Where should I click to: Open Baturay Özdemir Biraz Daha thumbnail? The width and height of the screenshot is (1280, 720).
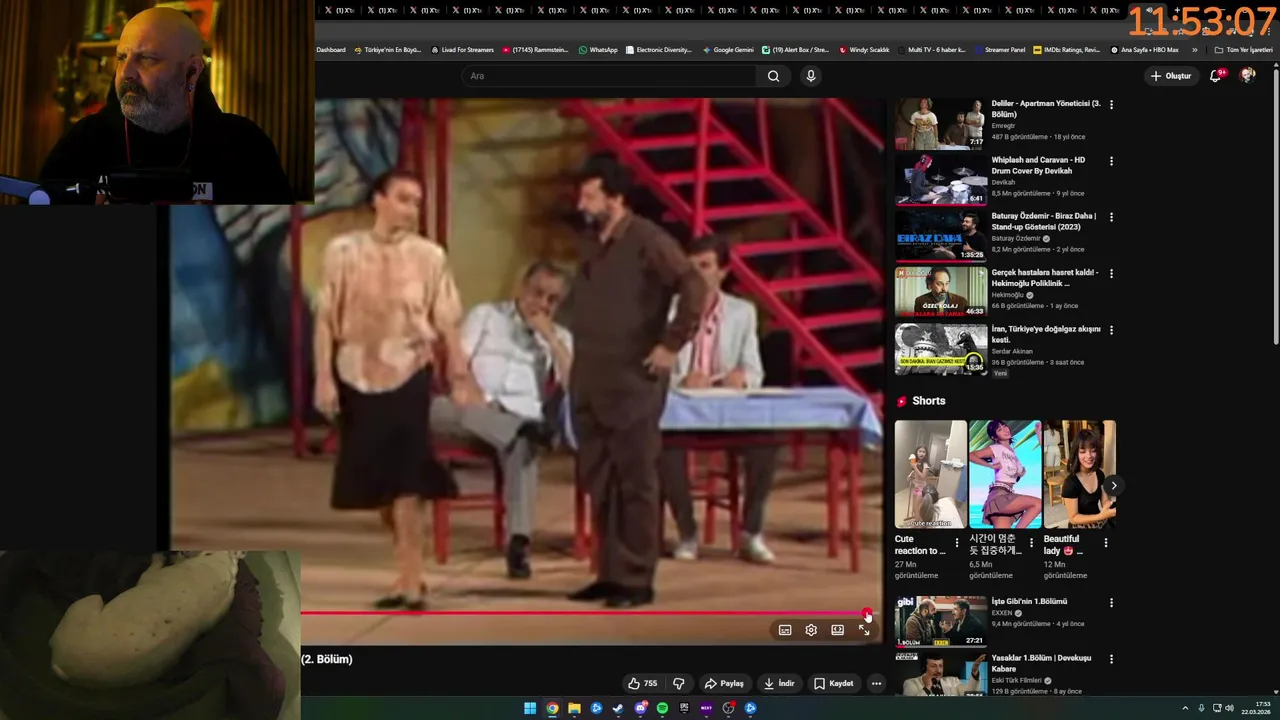pyautogui.click(x=940, y=236)
